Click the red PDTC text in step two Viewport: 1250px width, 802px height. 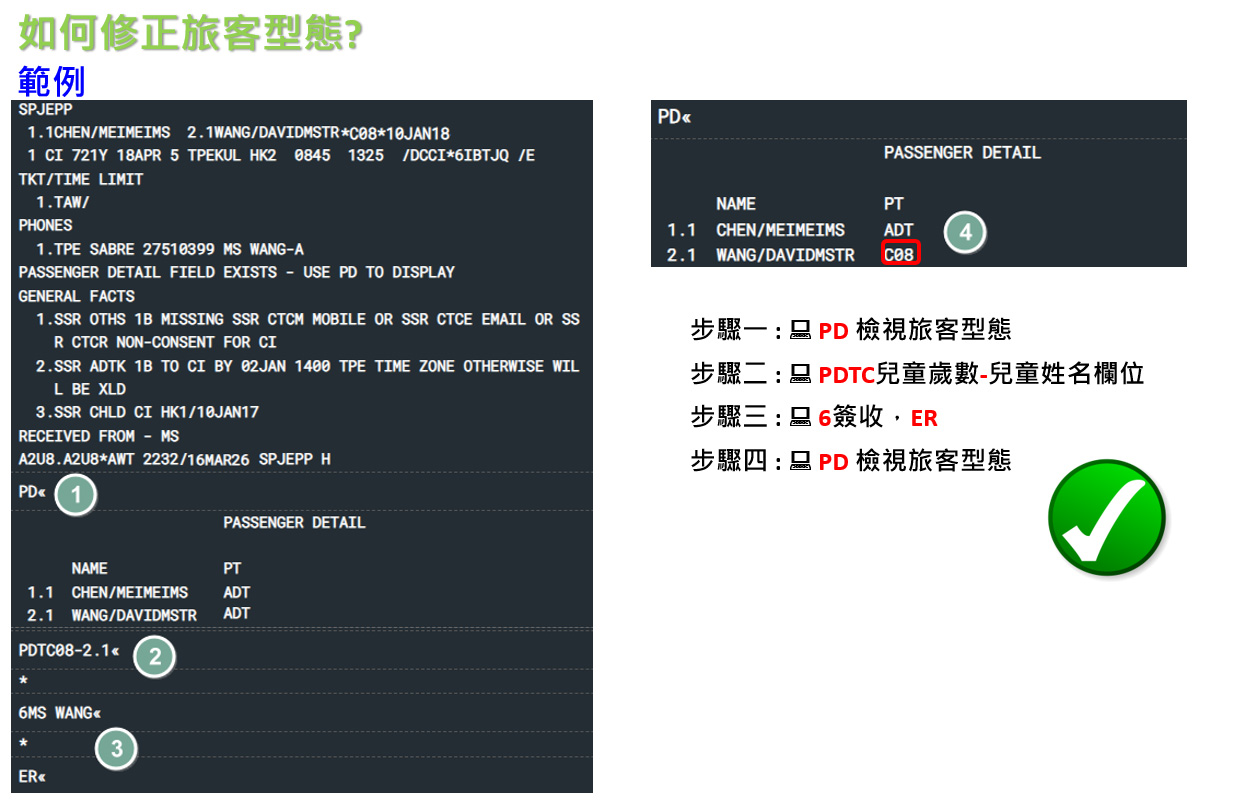click(x=846, y=374)
